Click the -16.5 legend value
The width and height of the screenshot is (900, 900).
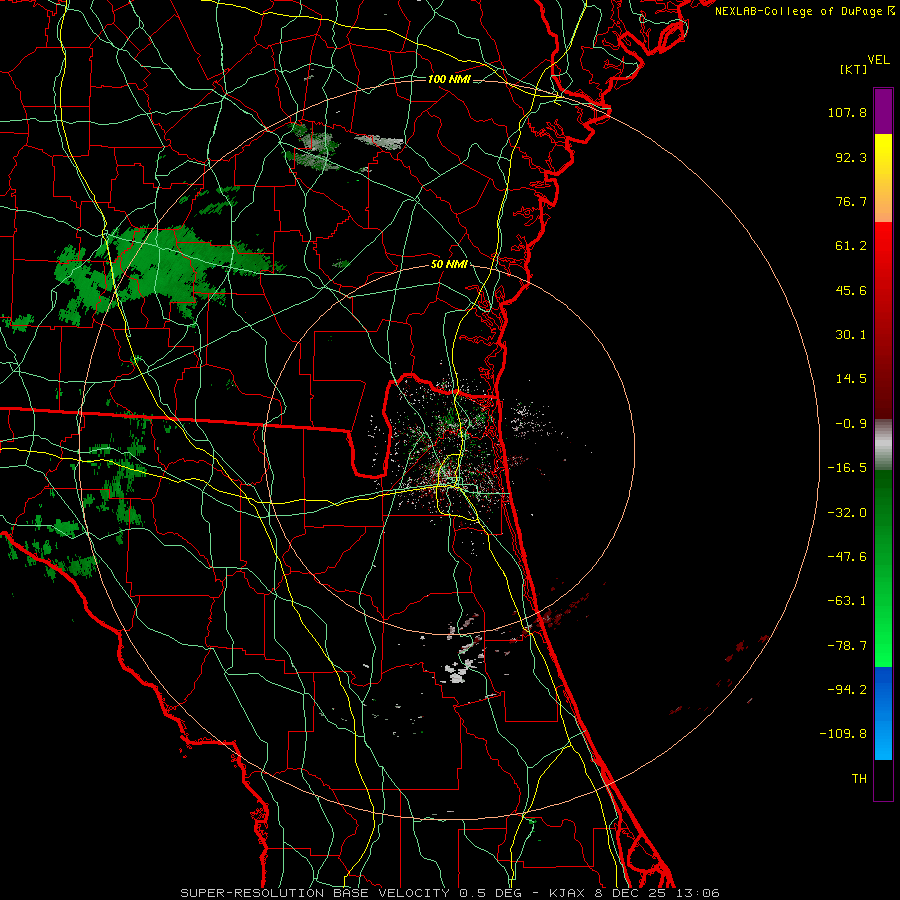847,468
